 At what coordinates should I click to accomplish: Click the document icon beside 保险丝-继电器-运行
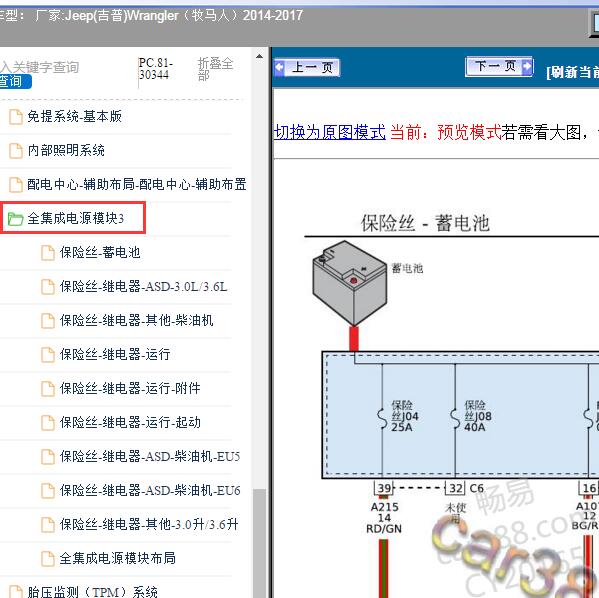point(48,355)
